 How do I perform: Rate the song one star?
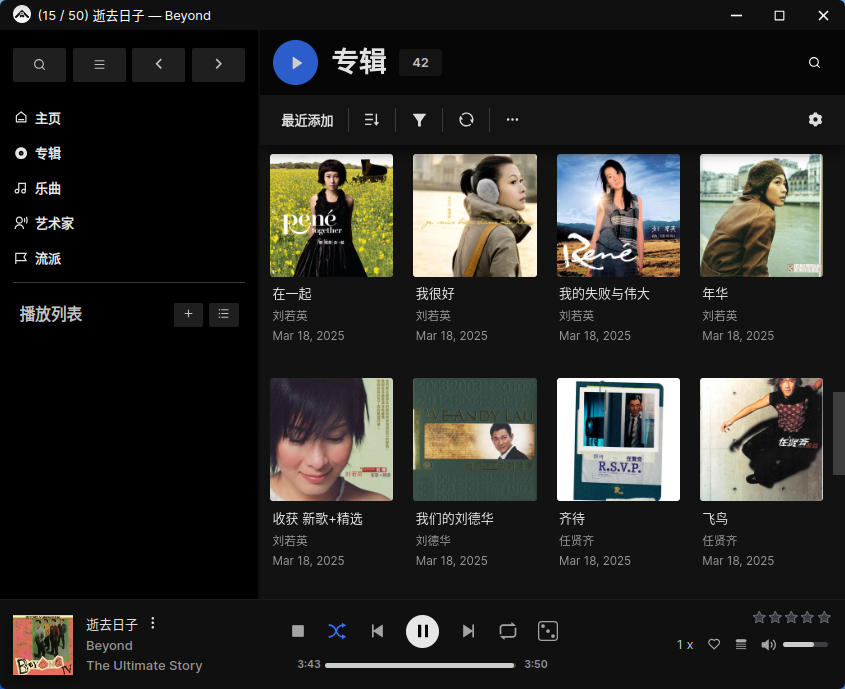[x=759, y=617]
